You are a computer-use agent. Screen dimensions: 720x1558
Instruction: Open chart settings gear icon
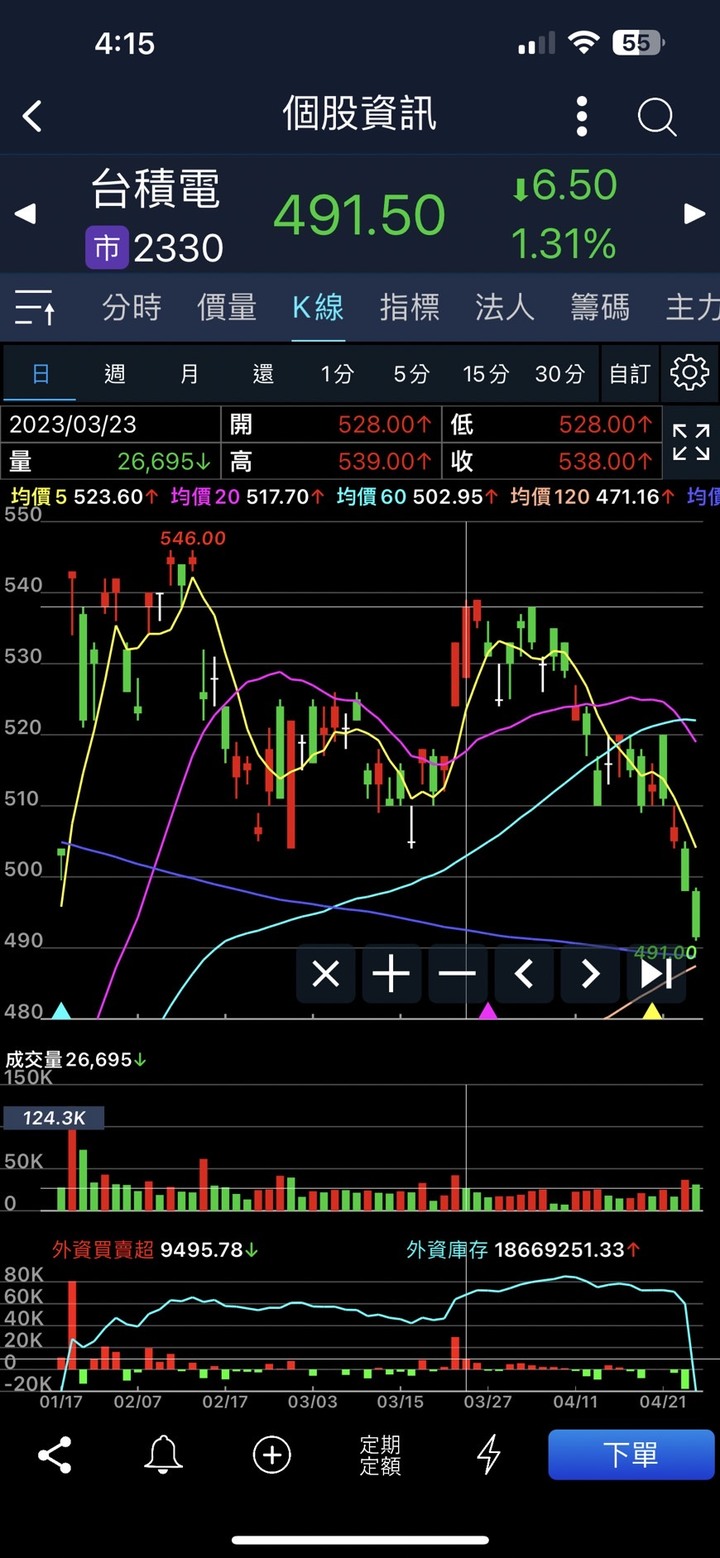689,373
